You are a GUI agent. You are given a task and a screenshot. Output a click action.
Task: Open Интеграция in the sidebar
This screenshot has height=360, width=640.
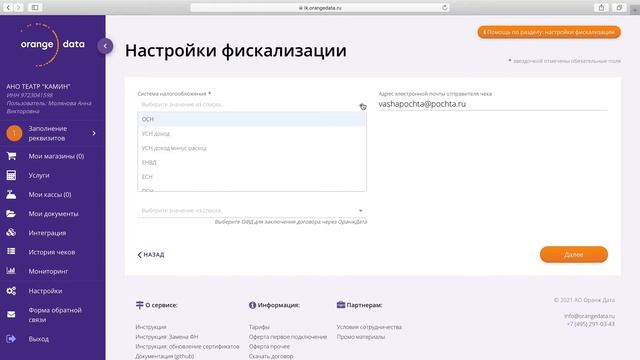(x=47, y=233)
